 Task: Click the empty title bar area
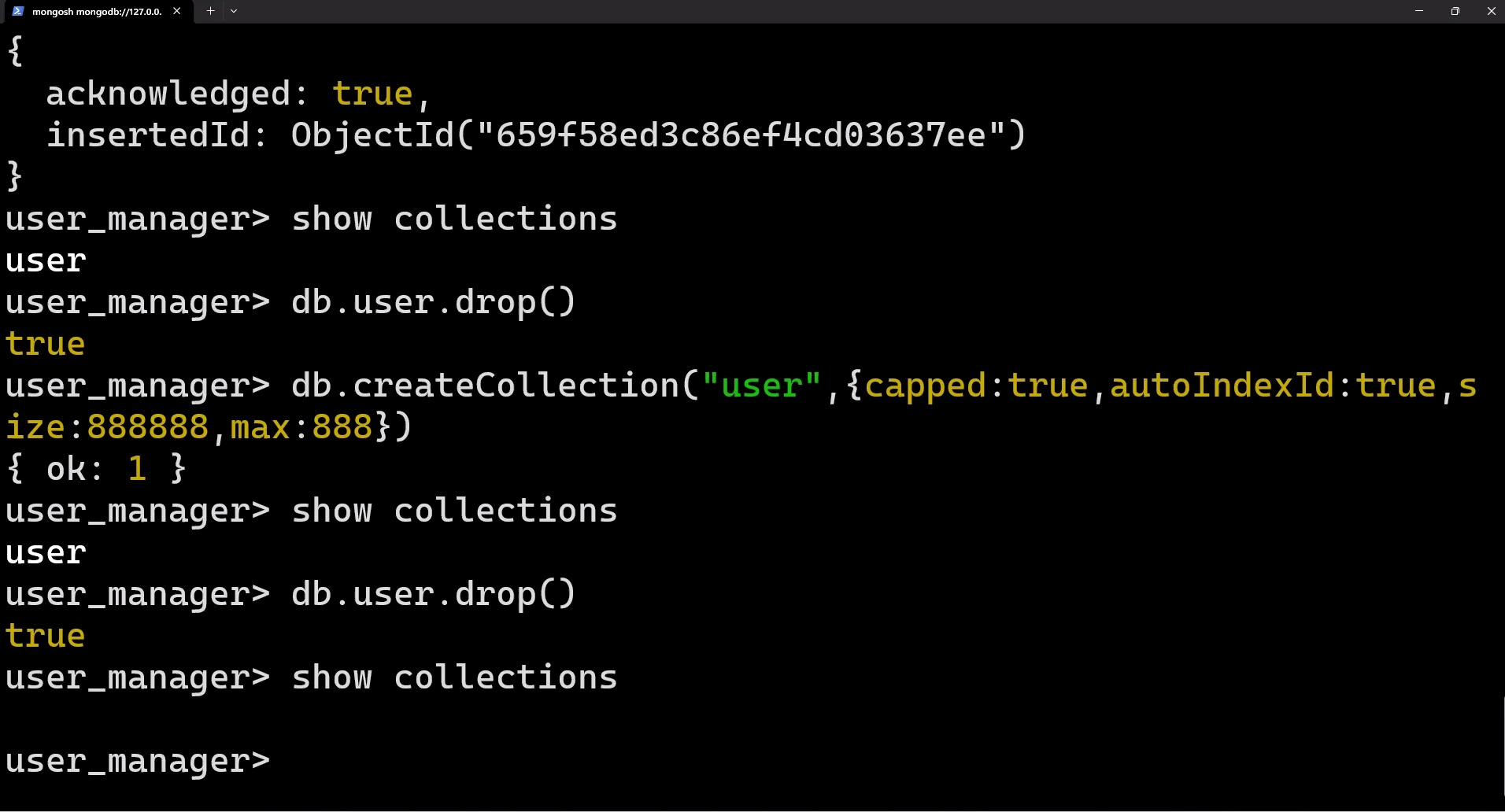[x=787, y=11]
